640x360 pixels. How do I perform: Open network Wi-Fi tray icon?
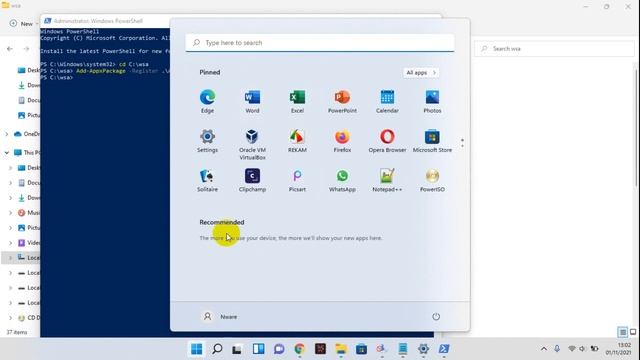tap(571, 349)
